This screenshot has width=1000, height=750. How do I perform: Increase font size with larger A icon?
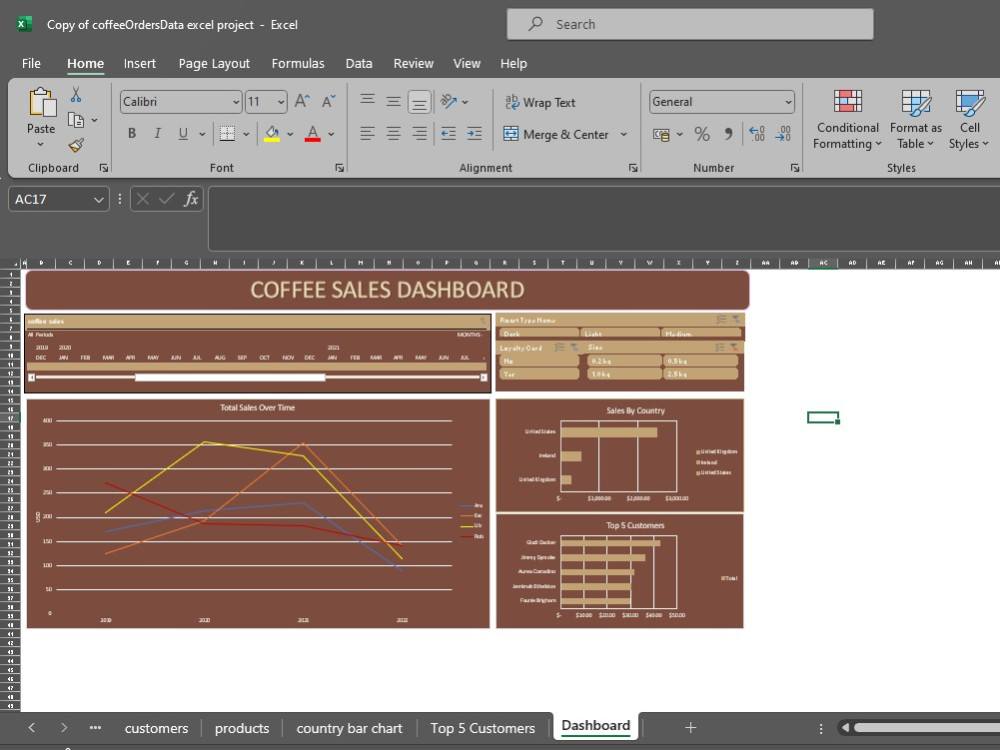pos(302,101)
